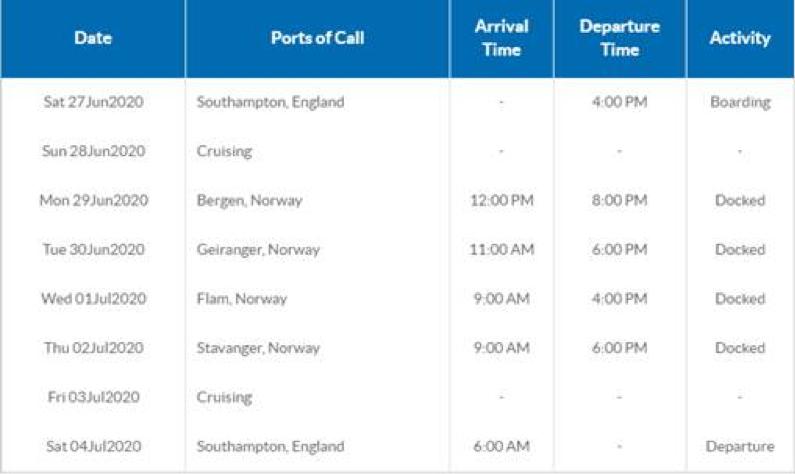Select the Departure activity cell
Viewport: 795px width, 474px height.
pos(740,447)
